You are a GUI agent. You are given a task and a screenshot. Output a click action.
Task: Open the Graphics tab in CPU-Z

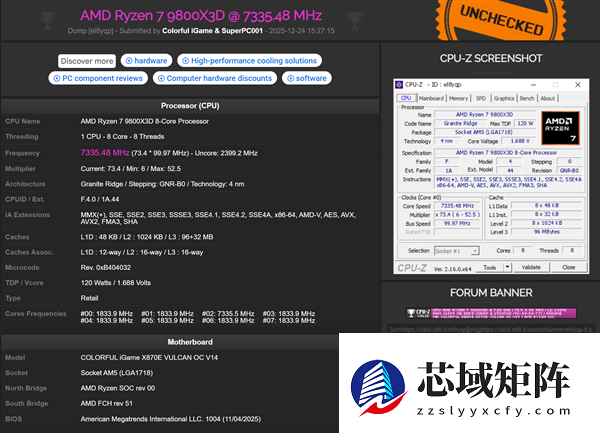(504, 98)
